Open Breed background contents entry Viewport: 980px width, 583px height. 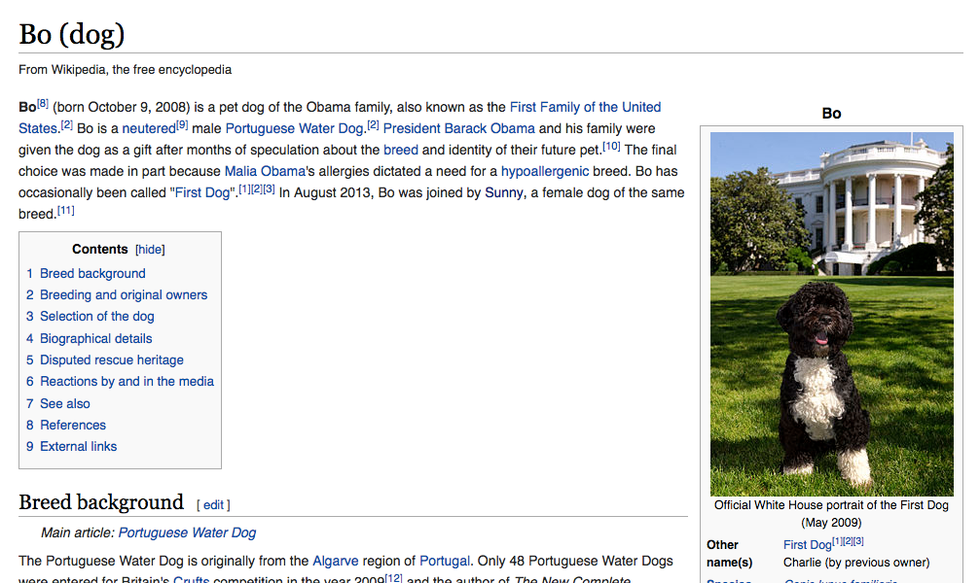pyautogui.click(x=92, y=274)
